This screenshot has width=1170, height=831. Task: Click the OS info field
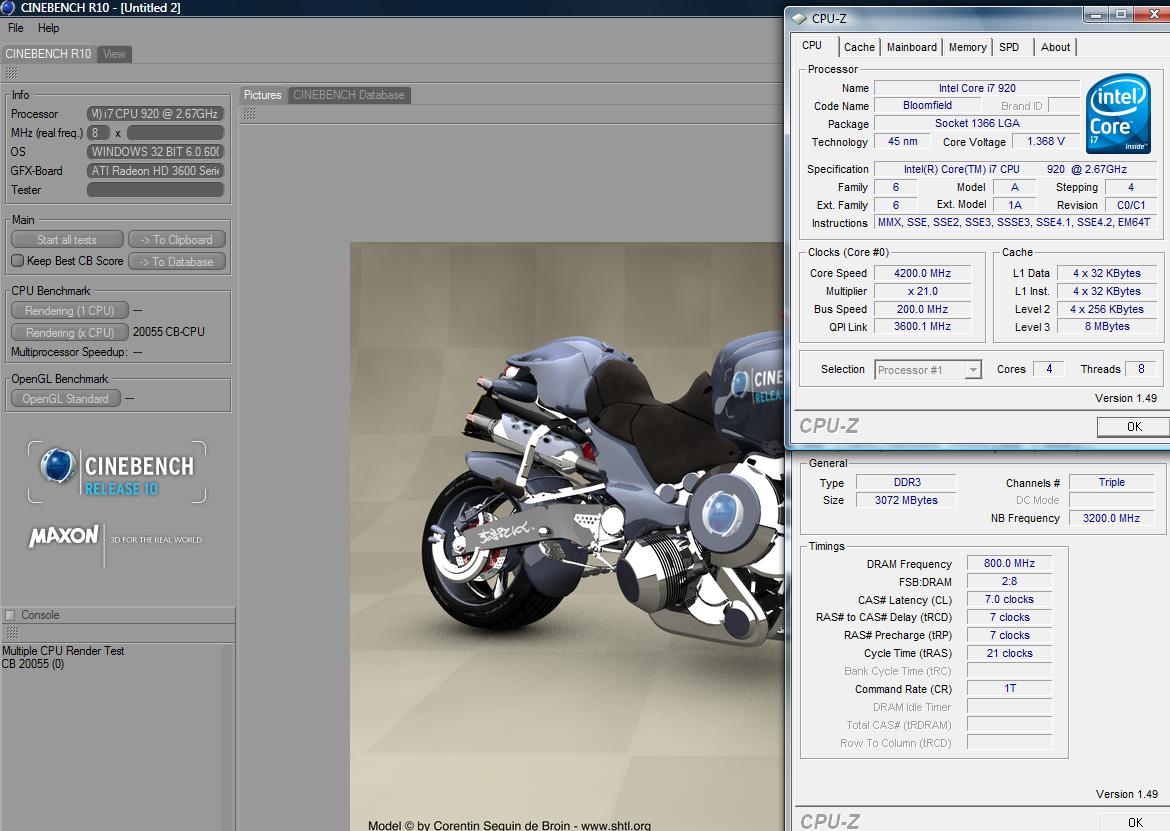coord(155,151)
